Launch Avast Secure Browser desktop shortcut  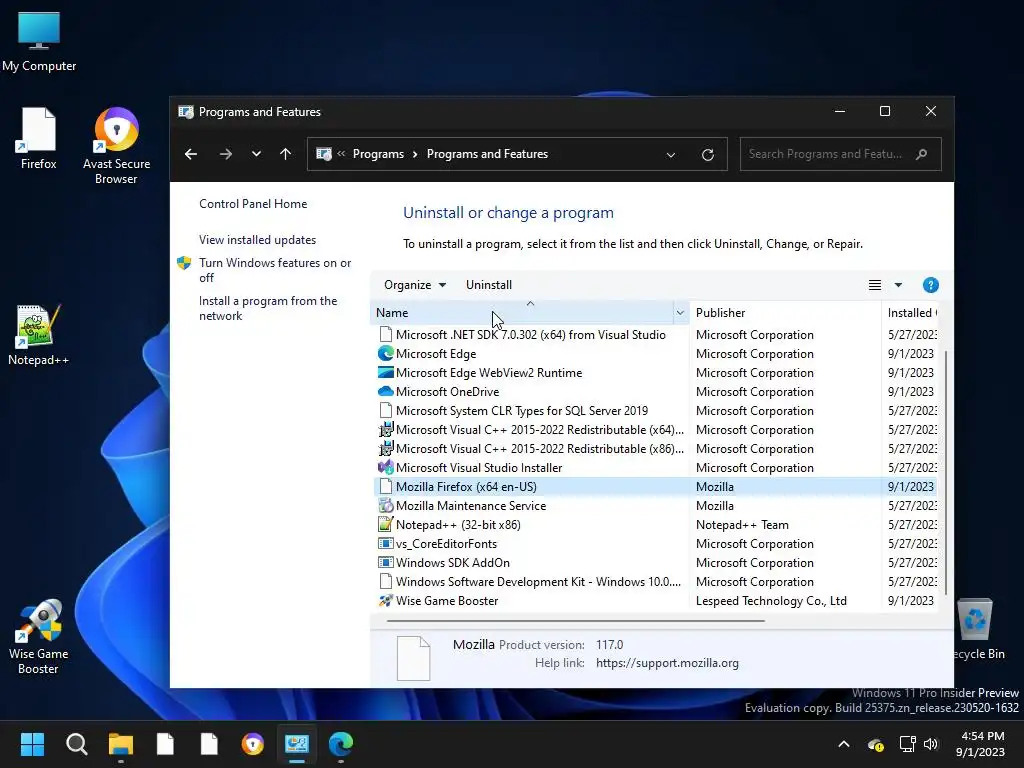coord(116,145)
